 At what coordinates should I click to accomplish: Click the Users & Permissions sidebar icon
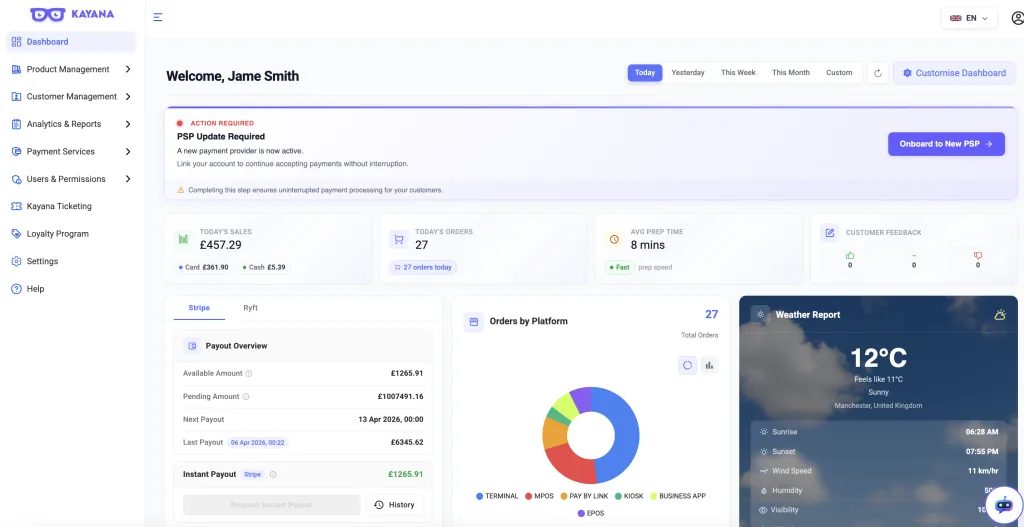coord(16,179)
